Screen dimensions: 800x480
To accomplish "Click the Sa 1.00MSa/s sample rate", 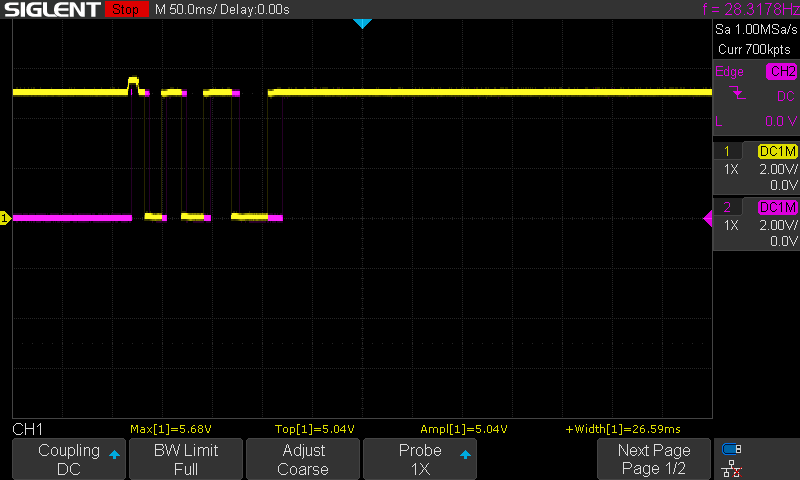I will (x=756, y=29).
